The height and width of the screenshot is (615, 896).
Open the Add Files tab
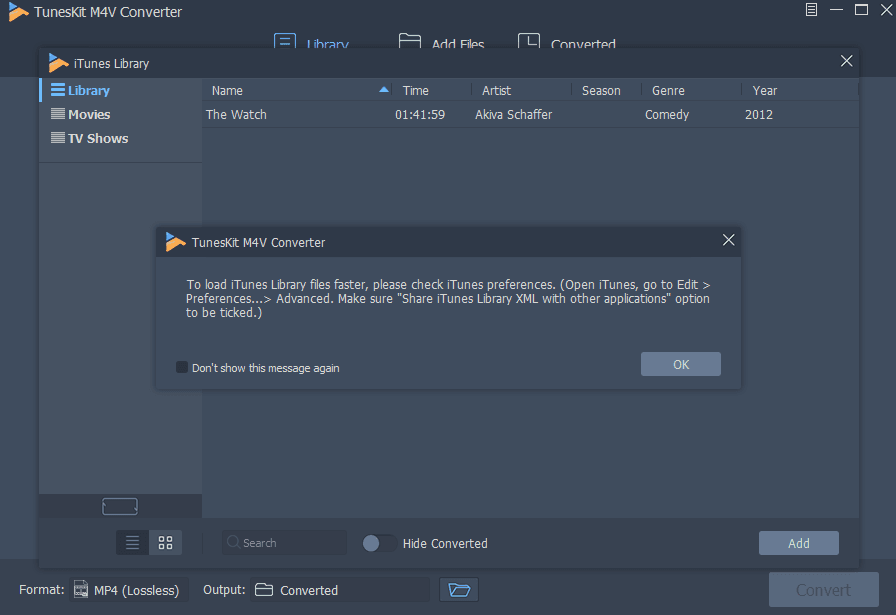[x=441, y=42]
